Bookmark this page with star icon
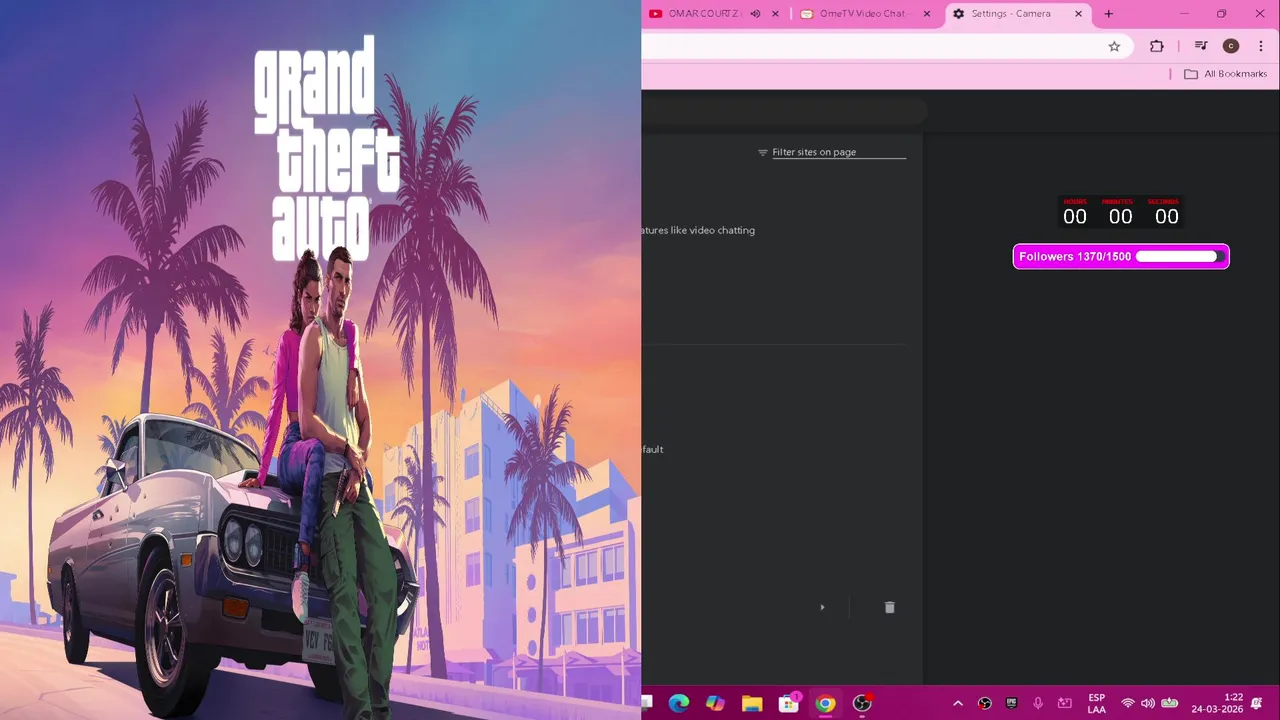 pyautogui.click(x=1114, y=46)
